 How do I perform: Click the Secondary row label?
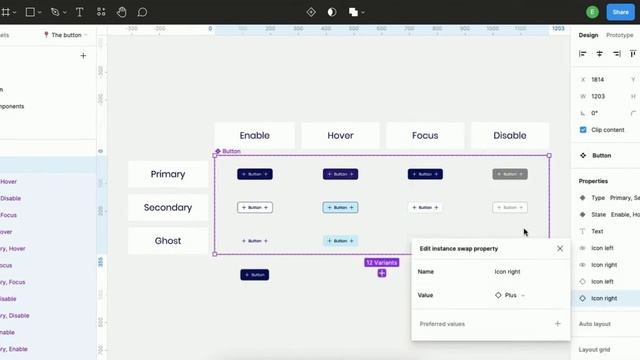pyautogui.click(x=168, y=208)
